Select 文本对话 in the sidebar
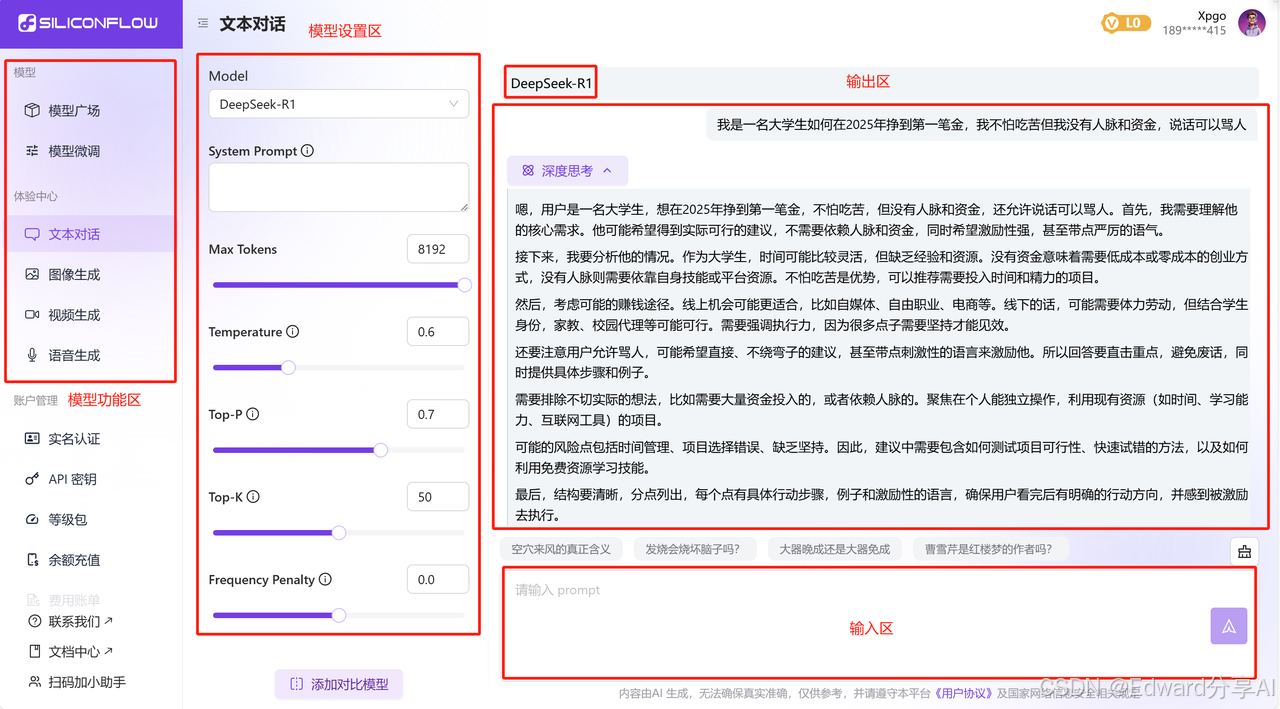1280x709 pixels. pyautogui.click(x=89, y=234)
